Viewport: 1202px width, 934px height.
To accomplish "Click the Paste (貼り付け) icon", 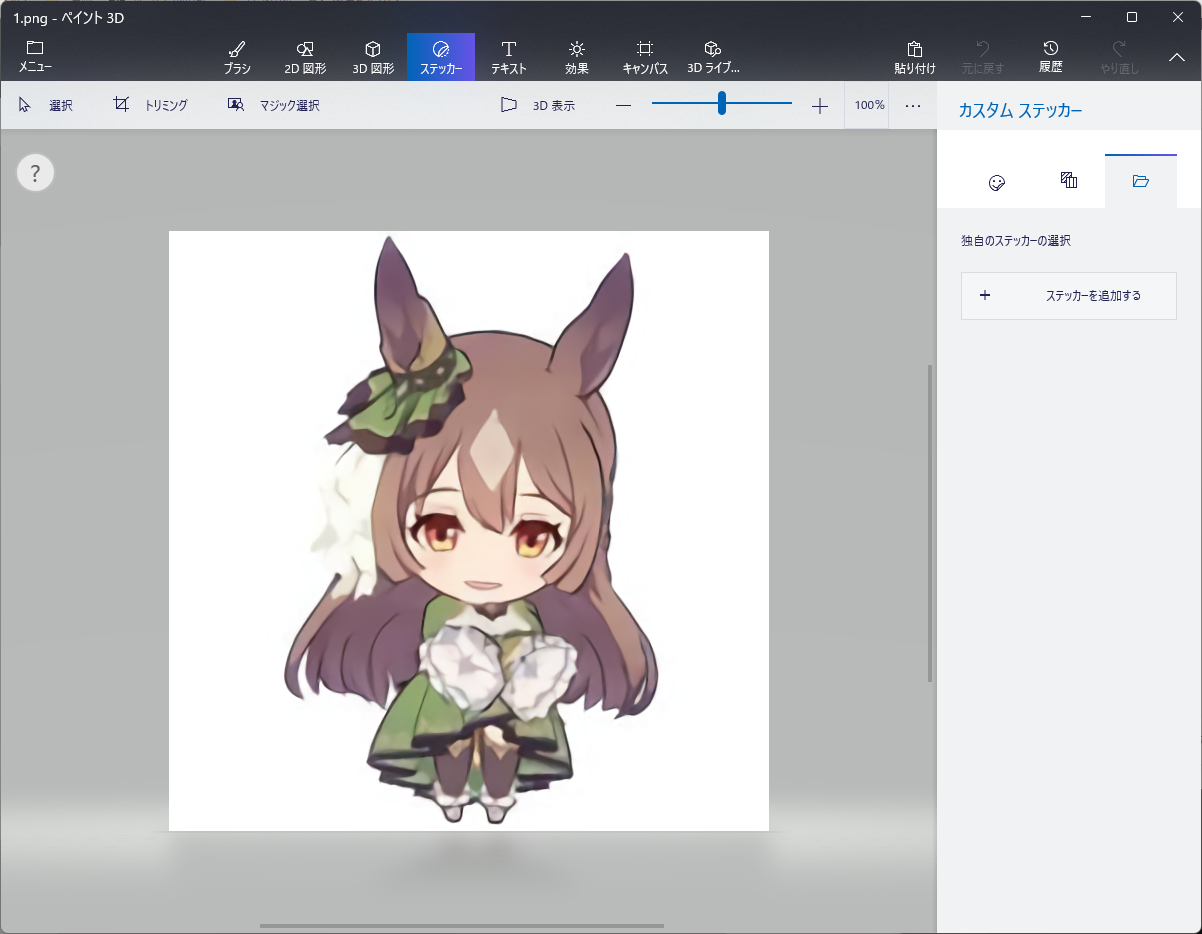I will pos(914,57).
